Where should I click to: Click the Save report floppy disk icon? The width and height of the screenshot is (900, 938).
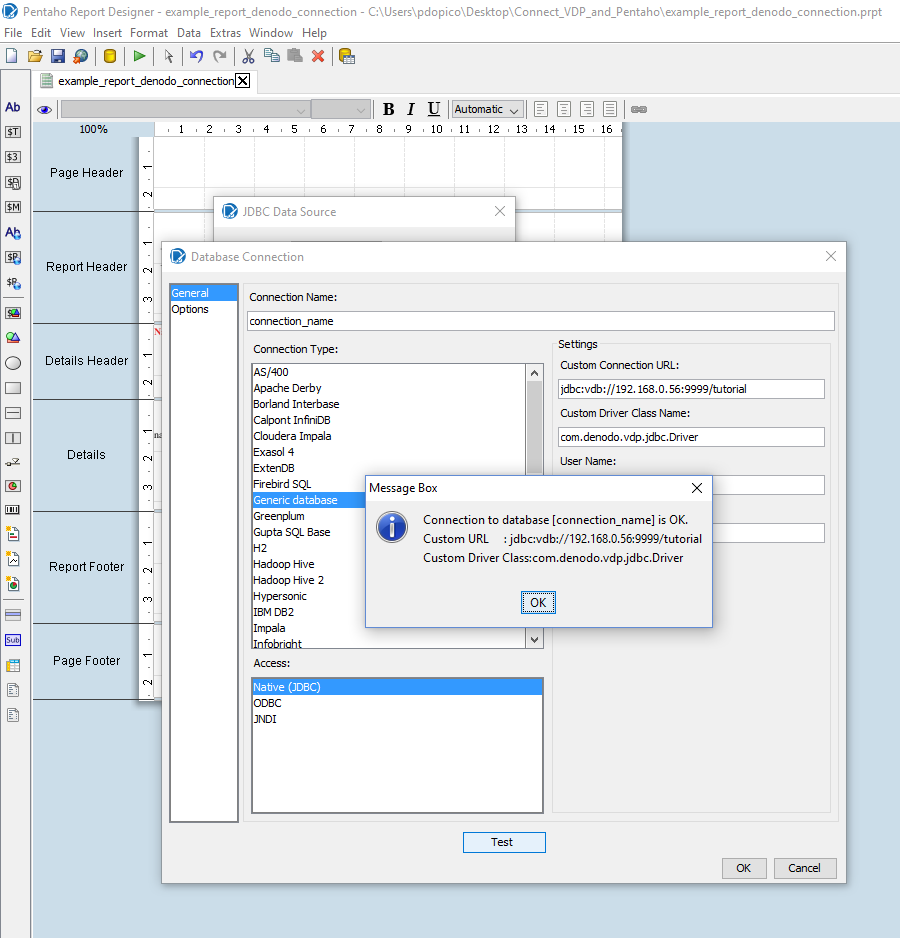click(58, 56)
